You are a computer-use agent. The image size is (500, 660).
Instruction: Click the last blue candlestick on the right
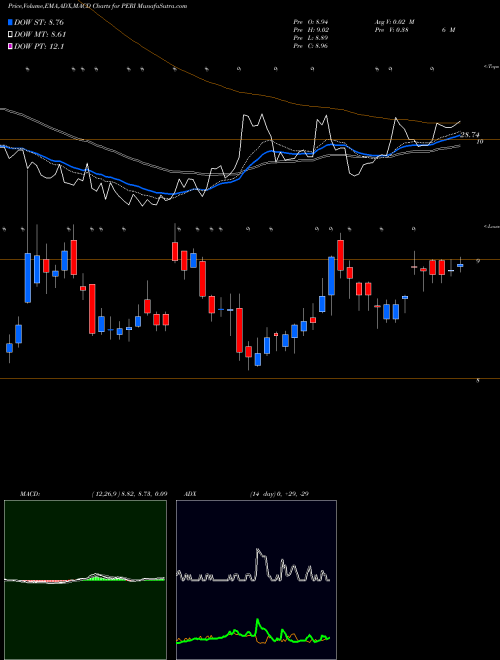[460, 265]
